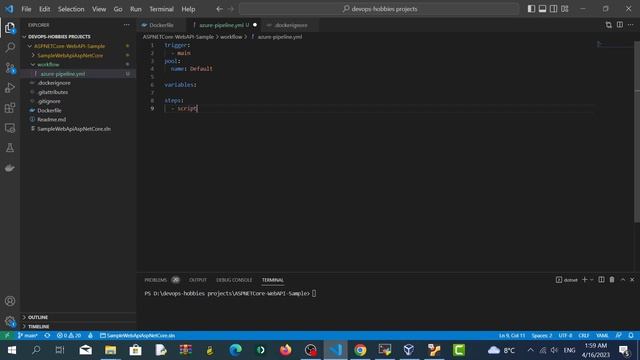Click the Spaces: 2 indentation setting
Screen dimensions: 640x360
click(x=542, y=336)
